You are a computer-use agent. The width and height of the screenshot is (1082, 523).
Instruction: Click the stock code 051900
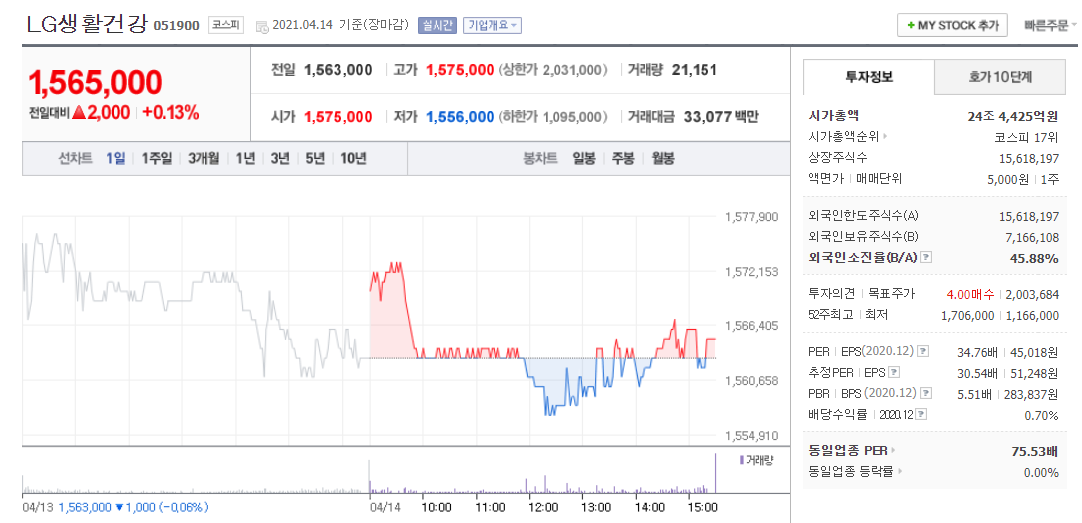[176, 26]
